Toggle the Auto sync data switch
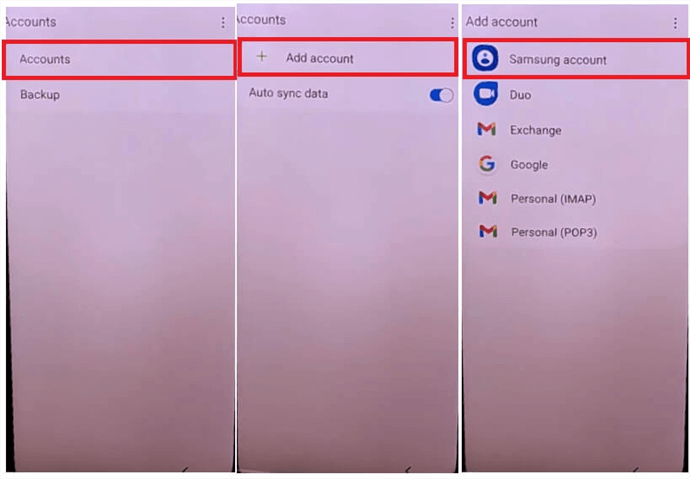Viewport: 690px width, 479px height. point(441,95)
